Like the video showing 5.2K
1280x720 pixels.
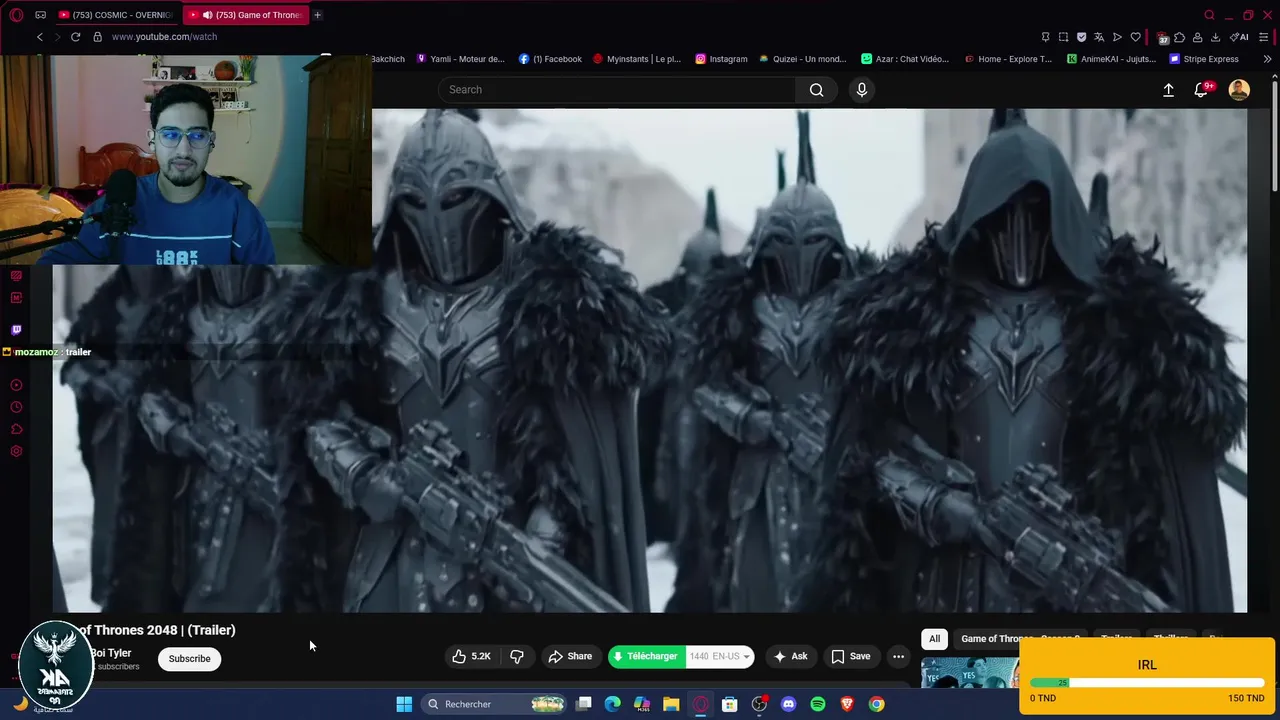472,657
